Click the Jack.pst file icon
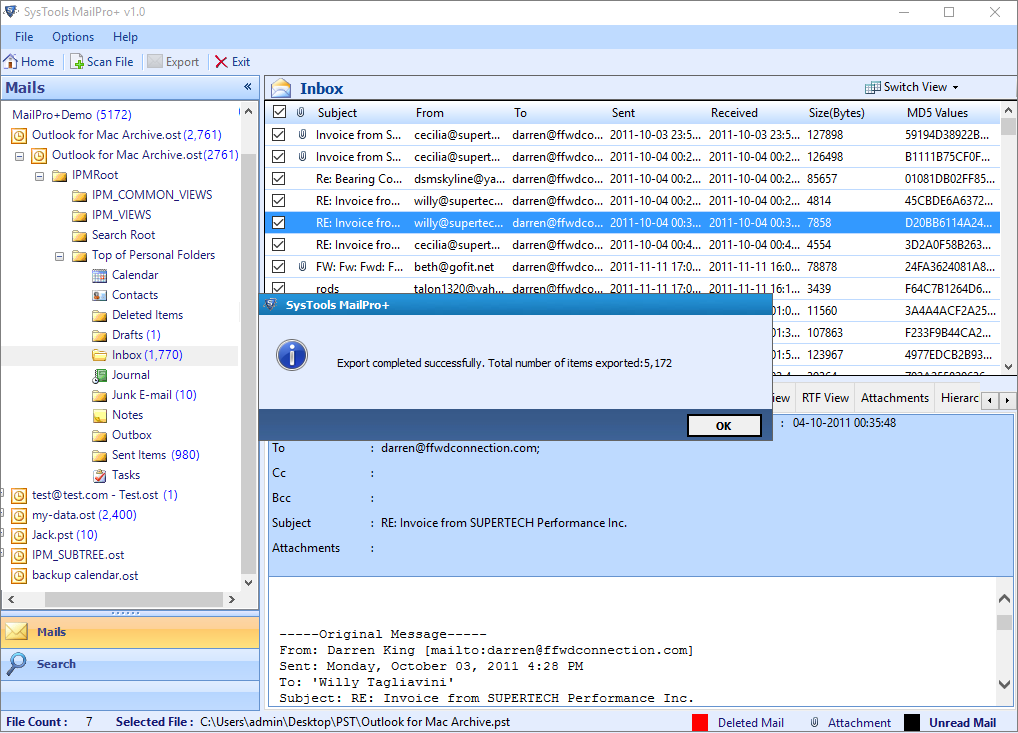 (19, 536)
